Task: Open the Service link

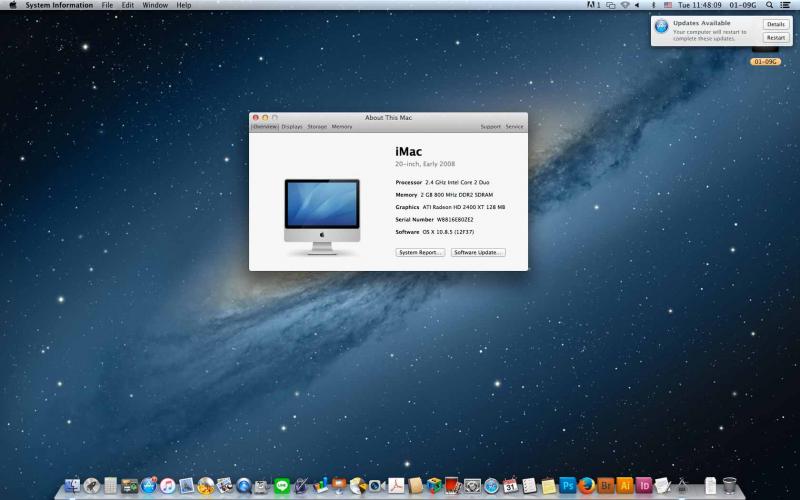Action: tap(514, 127)
